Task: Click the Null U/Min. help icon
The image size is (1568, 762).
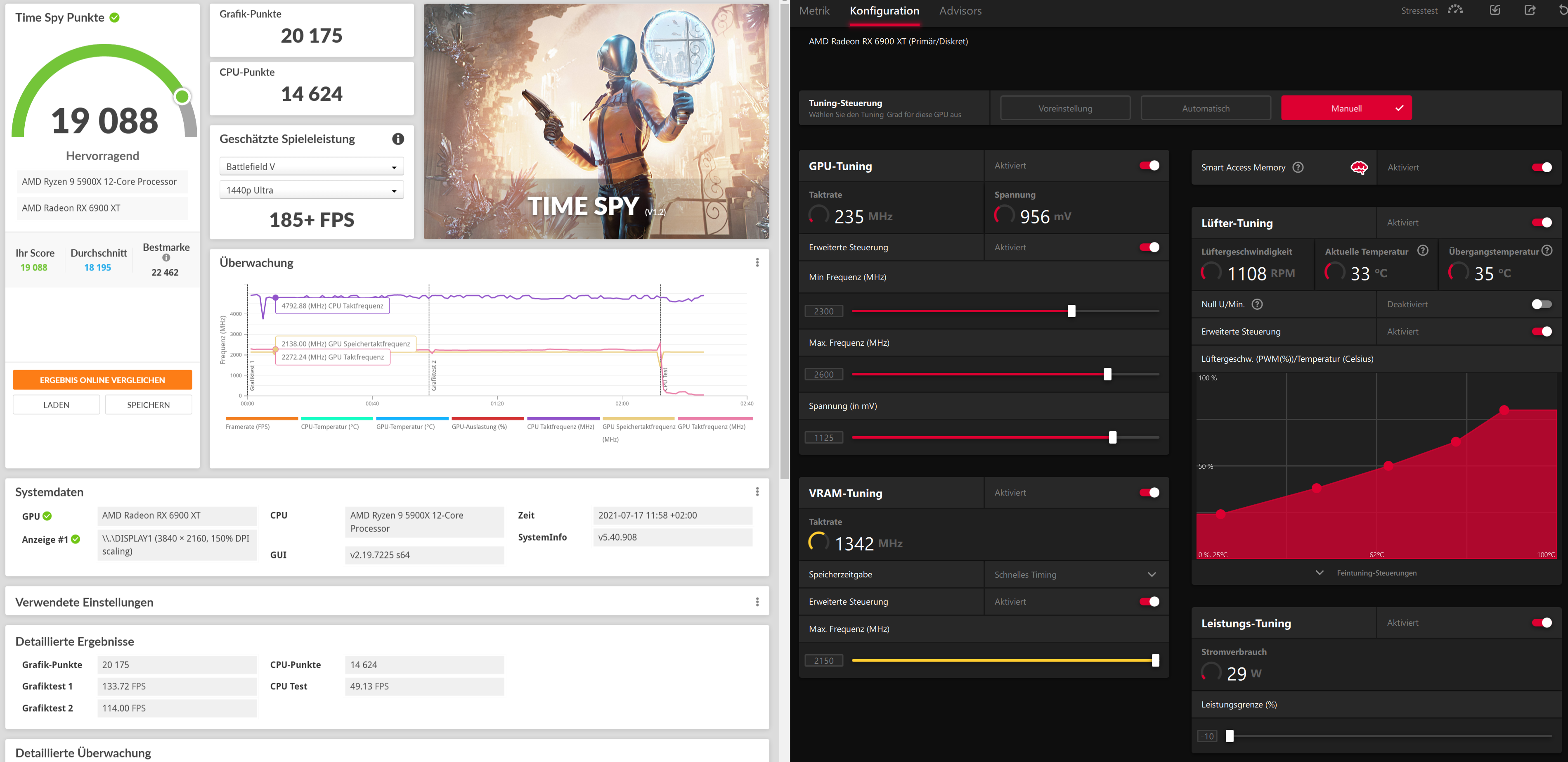Action: 1257,304
